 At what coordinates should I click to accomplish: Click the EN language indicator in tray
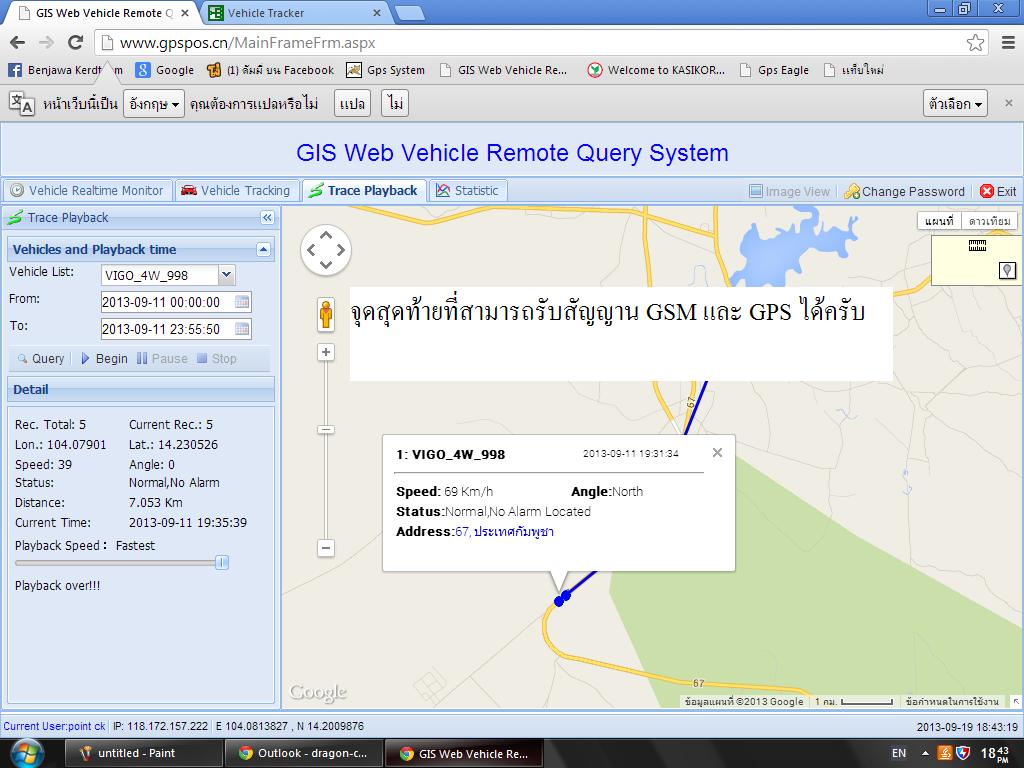click(x=899, y=753)
